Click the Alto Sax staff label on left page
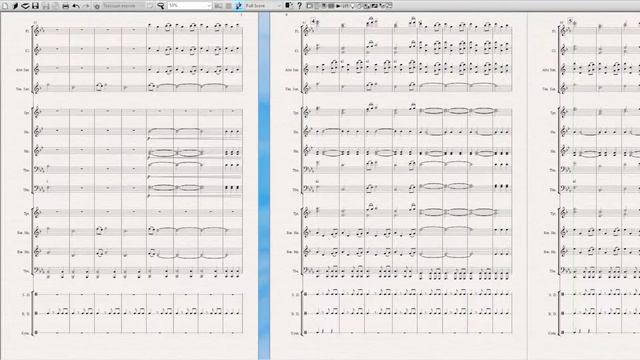This screenshot has height=360, width=640. pos(23,70)
